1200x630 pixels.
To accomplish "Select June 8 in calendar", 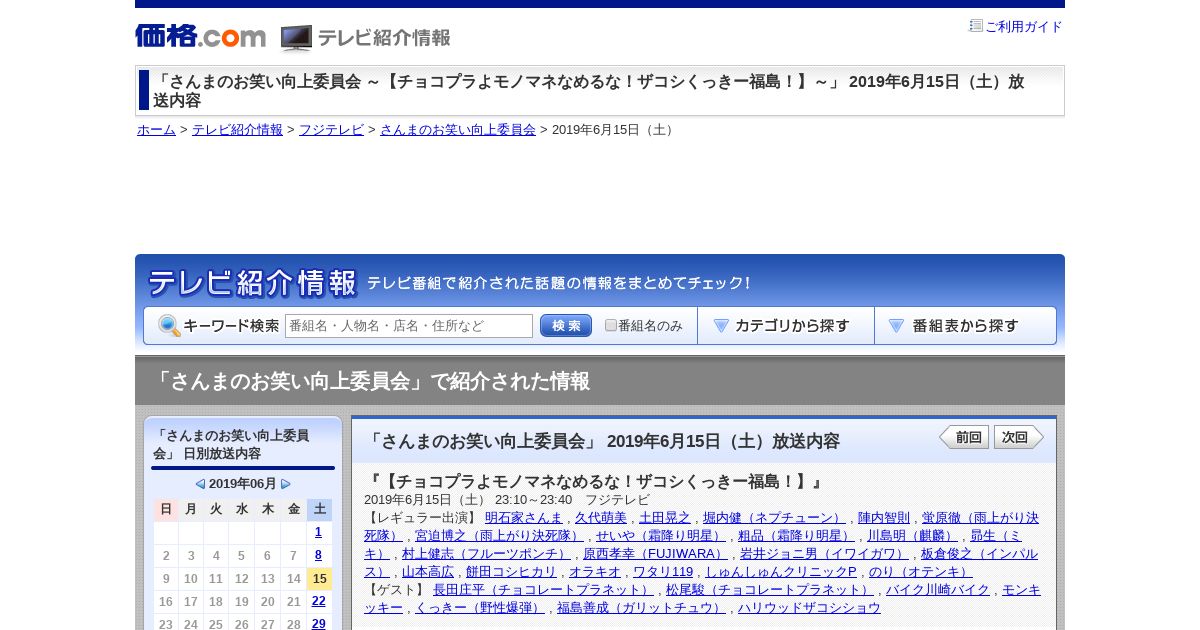I will tap(319, 555).
